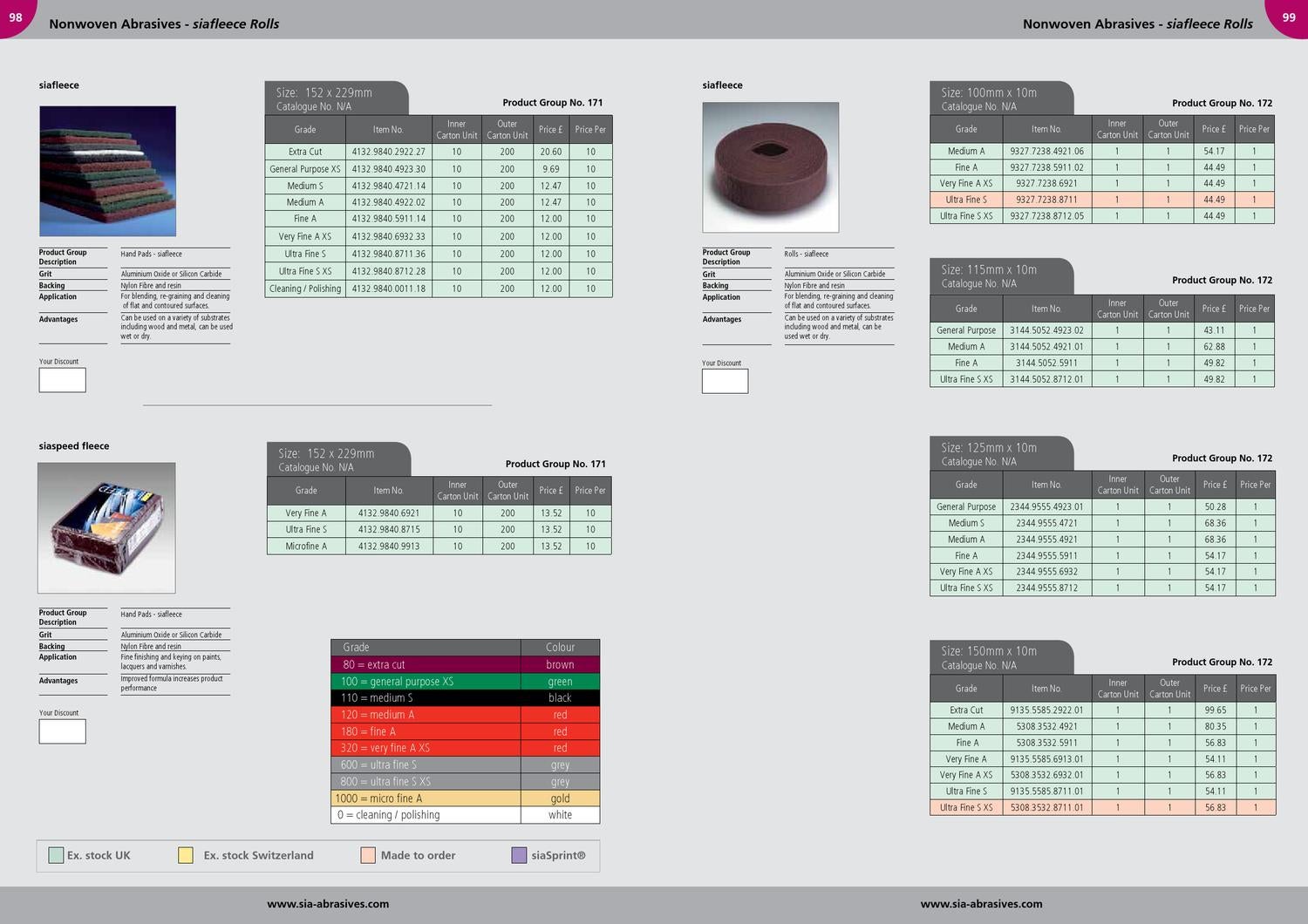Screen dimensions: 1308x924
Task: Click price 62.88 in 115mm table
Action: pyautogui.click(x=1214, y=347)
